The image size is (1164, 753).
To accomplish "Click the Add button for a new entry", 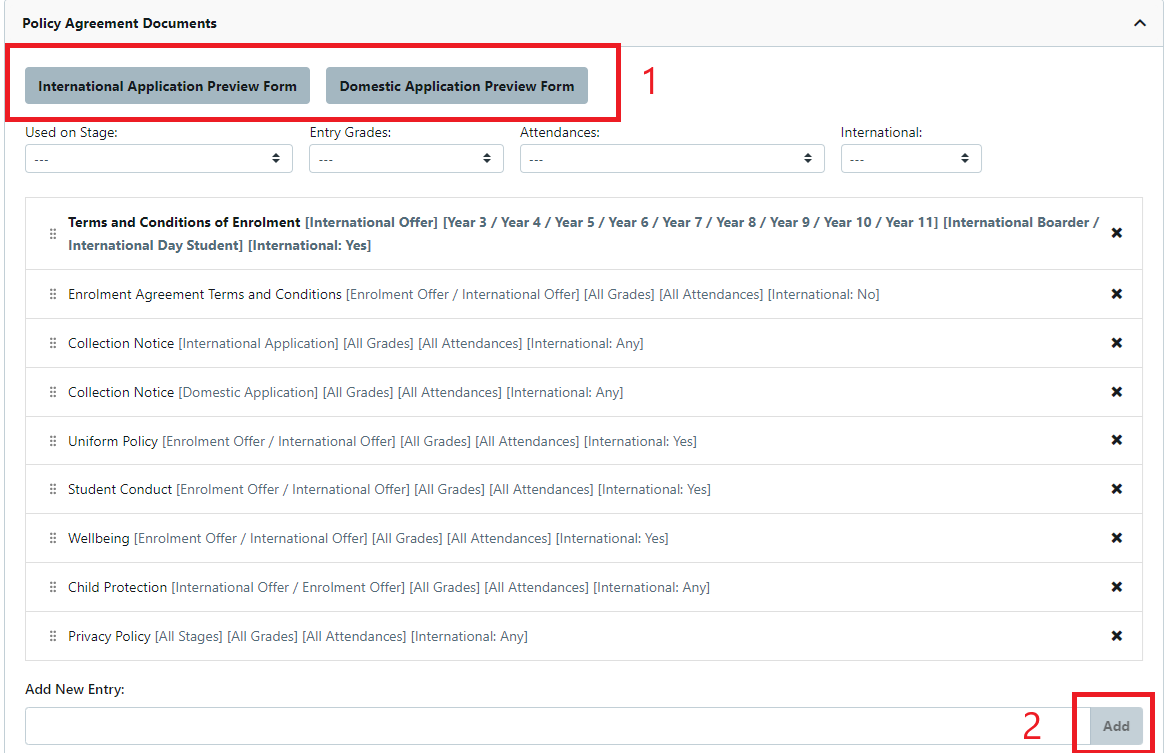I will [1114, 725].
